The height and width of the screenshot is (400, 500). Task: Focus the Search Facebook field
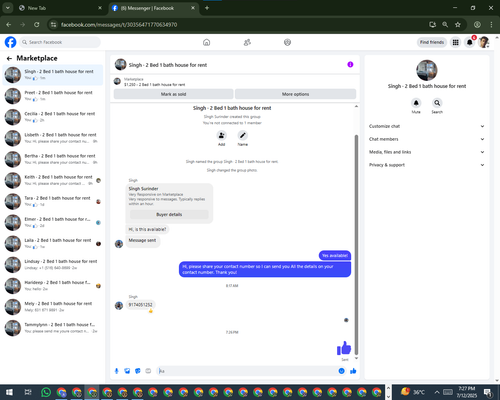tap(60, 42)
